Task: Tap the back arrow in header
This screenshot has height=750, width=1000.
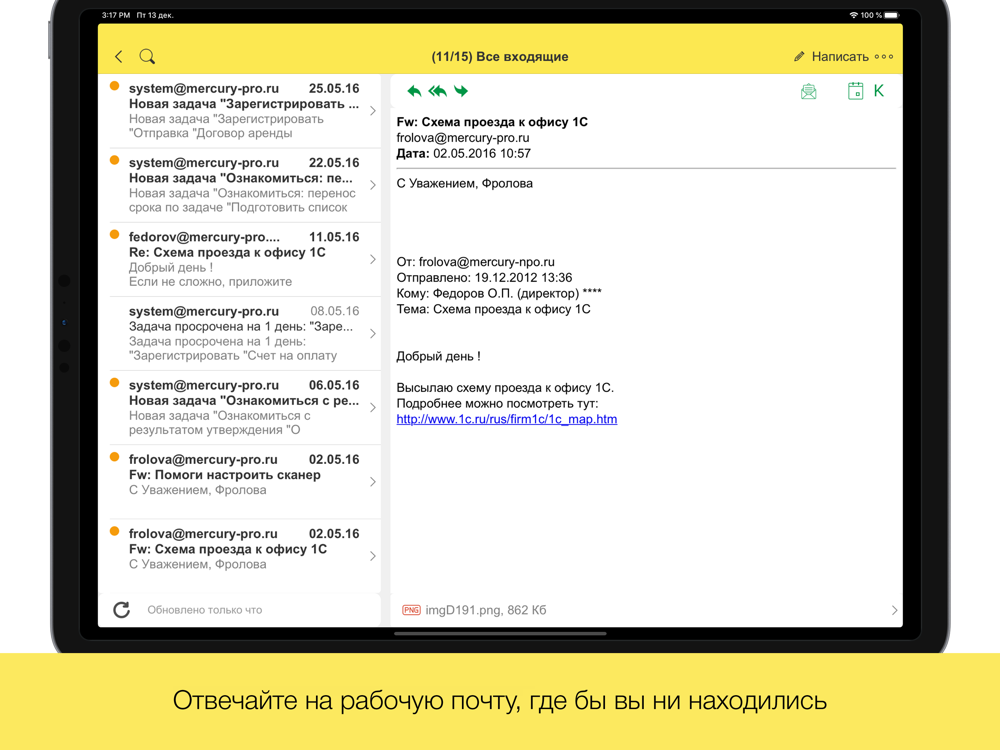Action: tap(119, 57)
